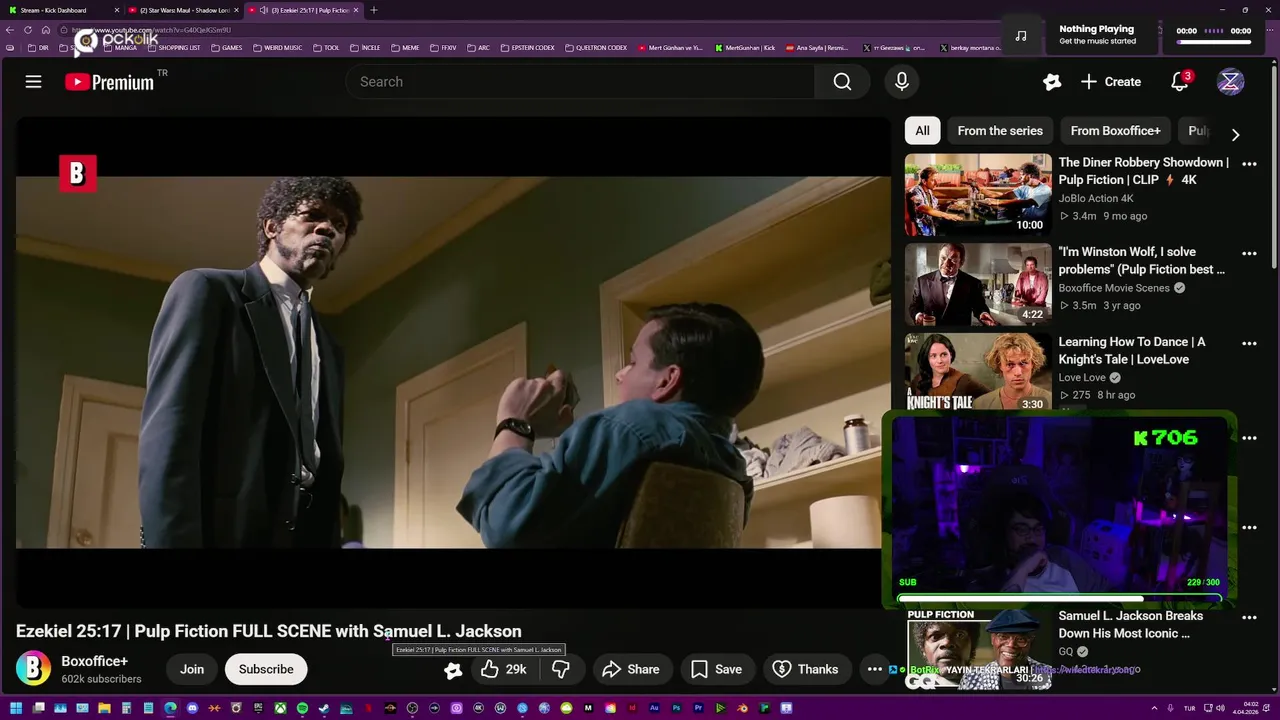Open The Diner Robbery Showdown video thumbnail
1280x720 pixels.
coord(978,194)
